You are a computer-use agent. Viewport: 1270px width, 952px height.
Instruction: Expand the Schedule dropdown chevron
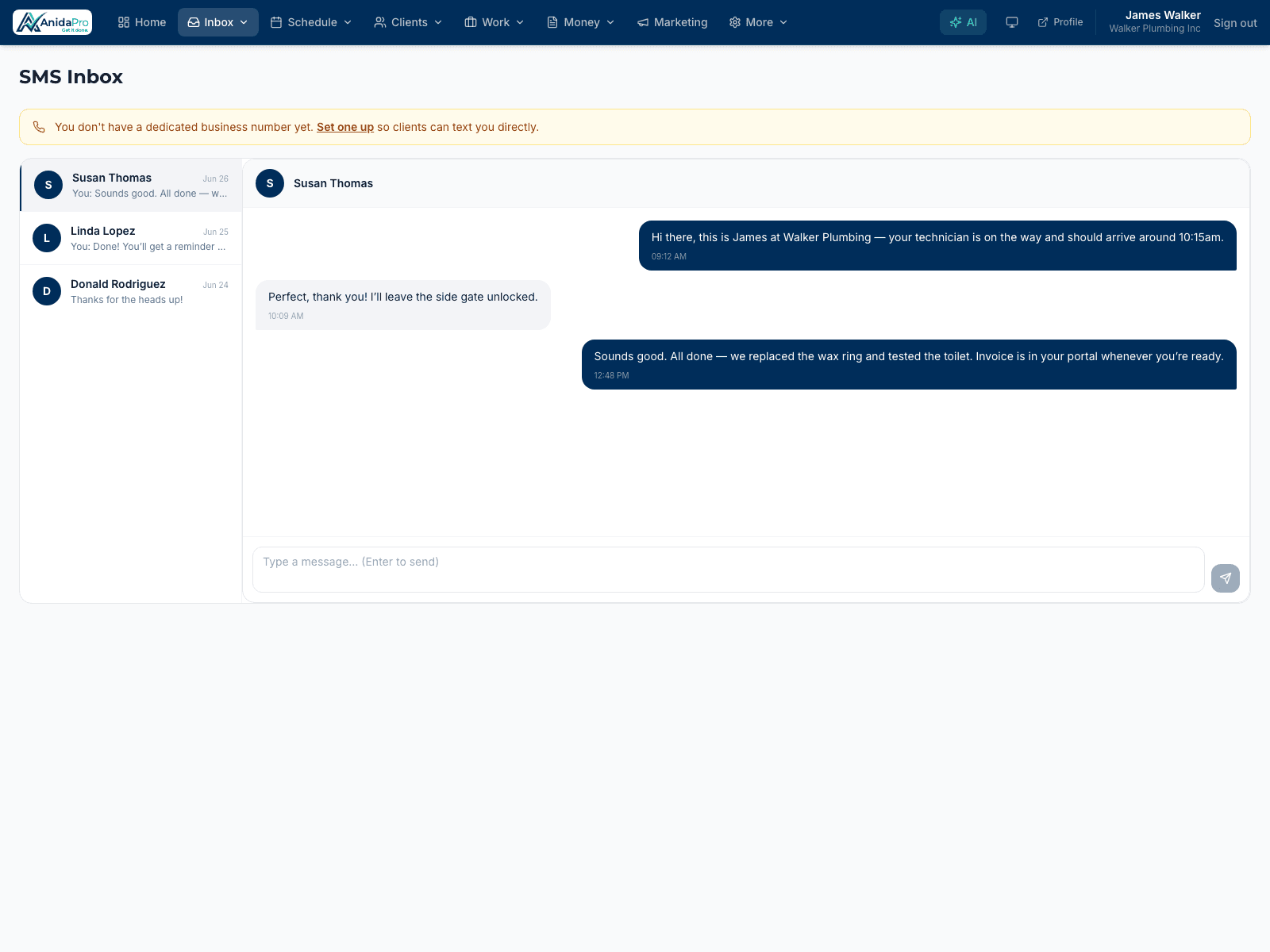[x=348, y=22]
